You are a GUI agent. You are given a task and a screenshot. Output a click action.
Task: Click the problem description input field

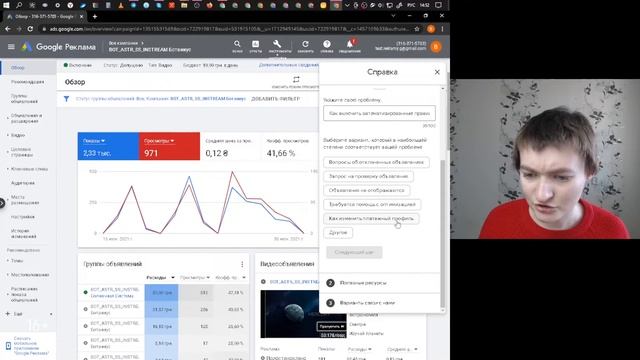tap(379, 113)
